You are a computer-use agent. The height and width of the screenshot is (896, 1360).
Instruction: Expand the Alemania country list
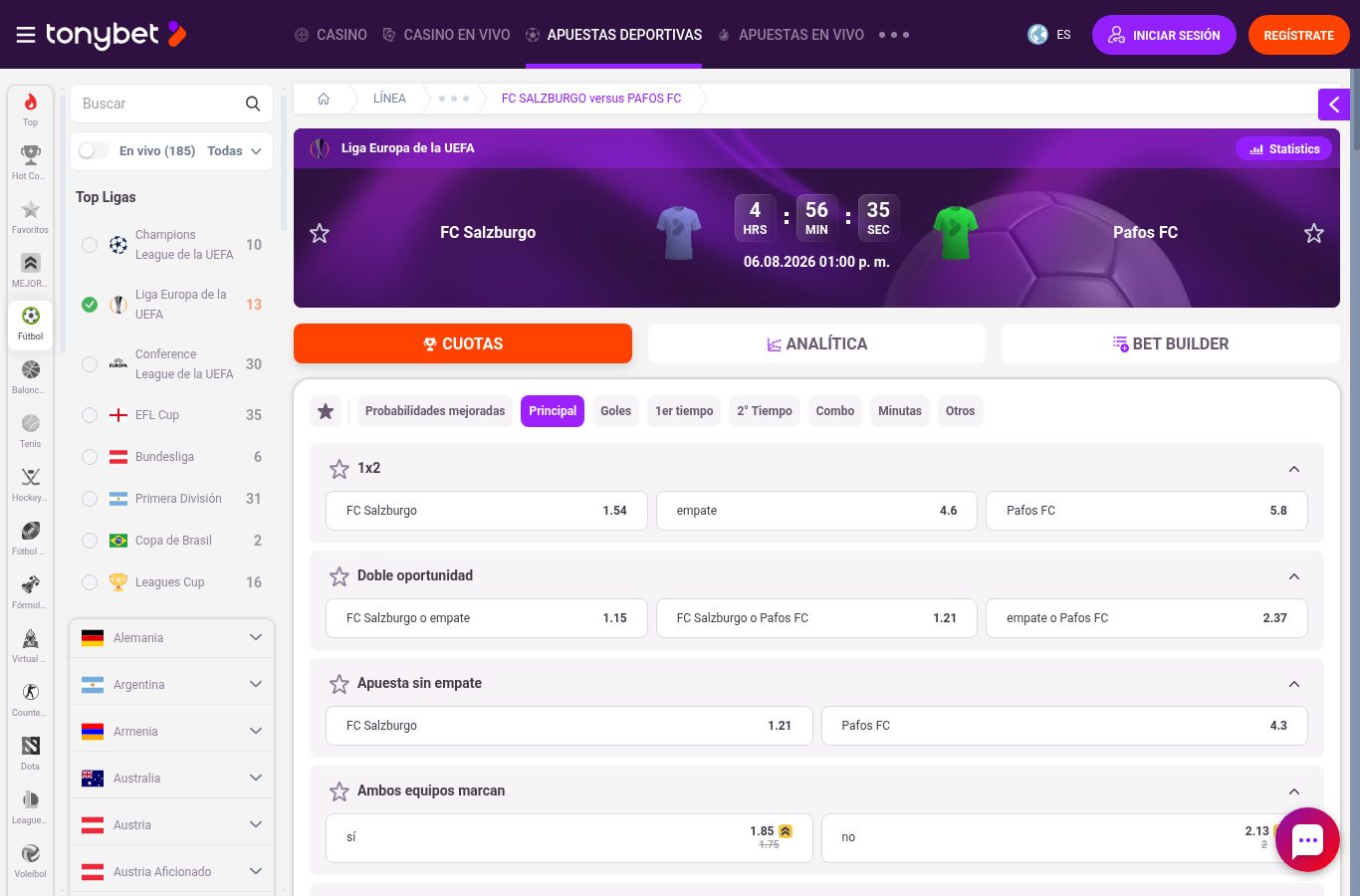tap(172, 638)
